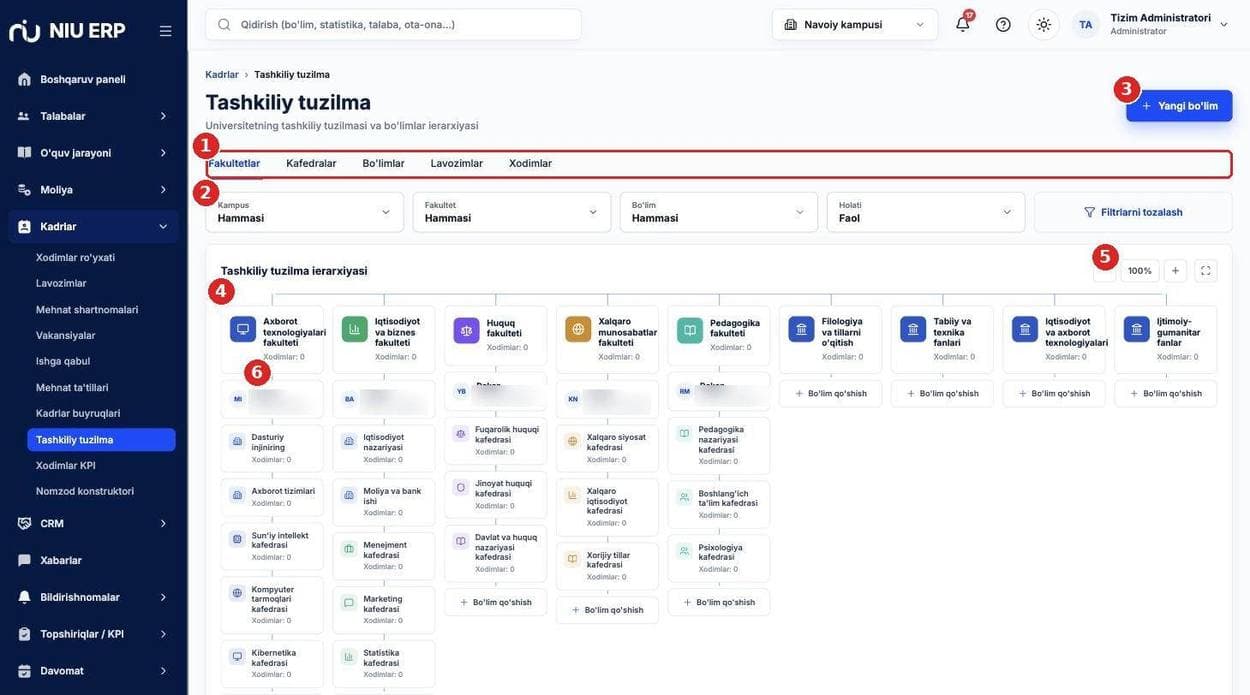Image resolution: width=1250 pixels, height=695 pixels.
Task: Switch to the Lavozimlar tab
Action: (x=457, y=163)
